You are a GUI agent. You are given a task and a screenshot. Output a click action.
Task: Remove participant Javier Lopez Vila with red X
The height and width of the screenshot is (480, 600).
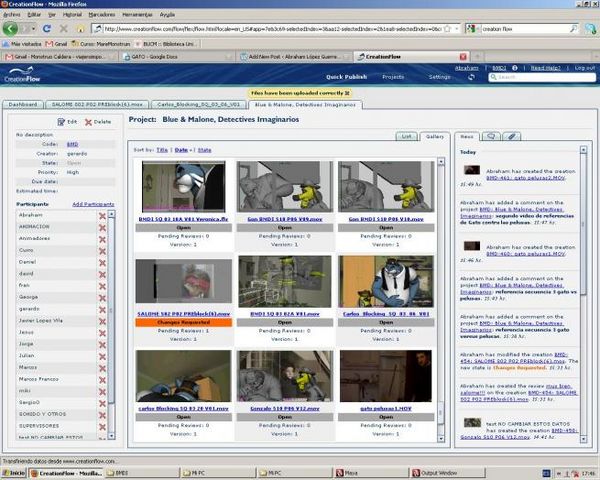102,322
